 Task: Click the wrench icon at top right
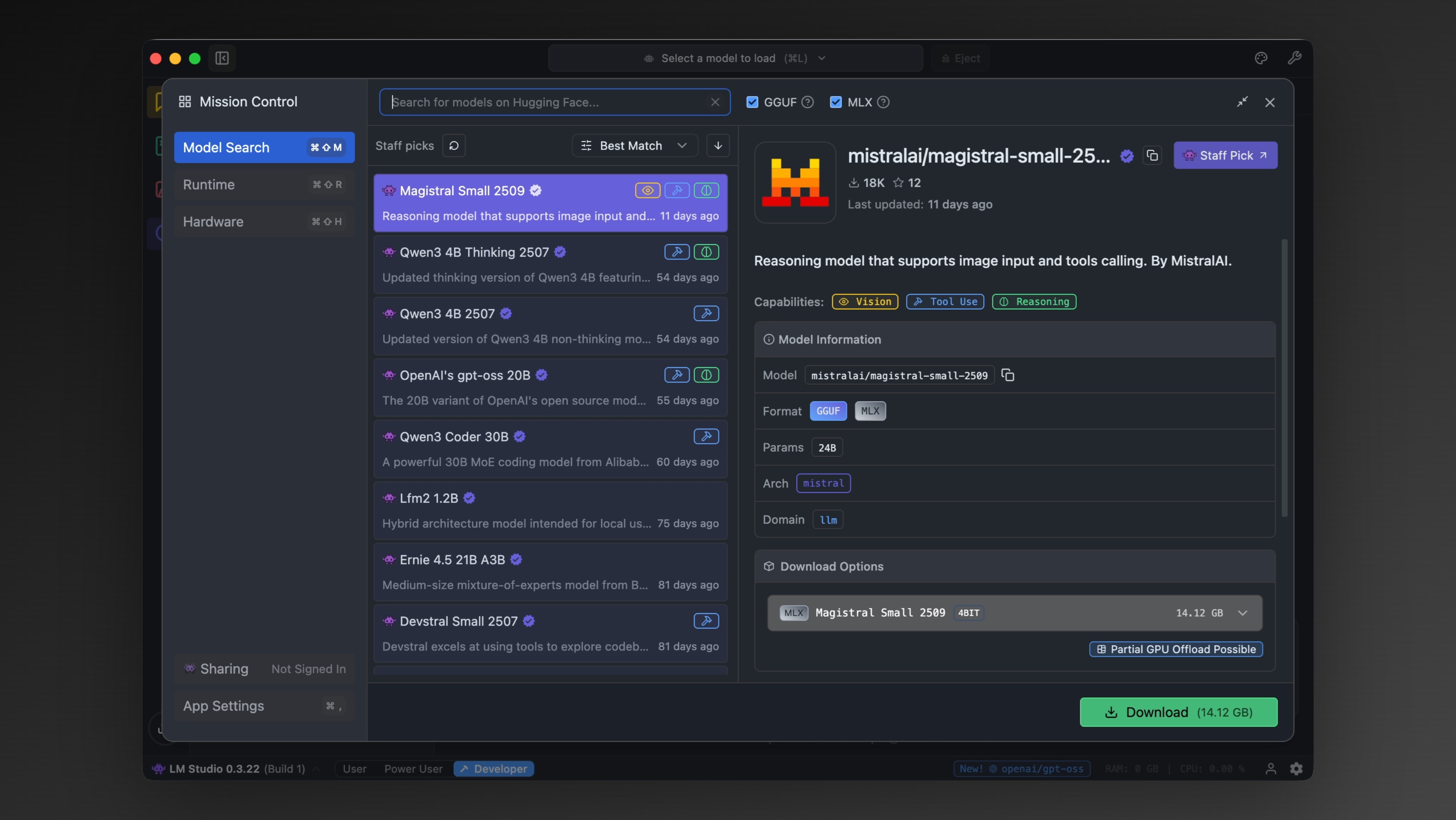1294,58
